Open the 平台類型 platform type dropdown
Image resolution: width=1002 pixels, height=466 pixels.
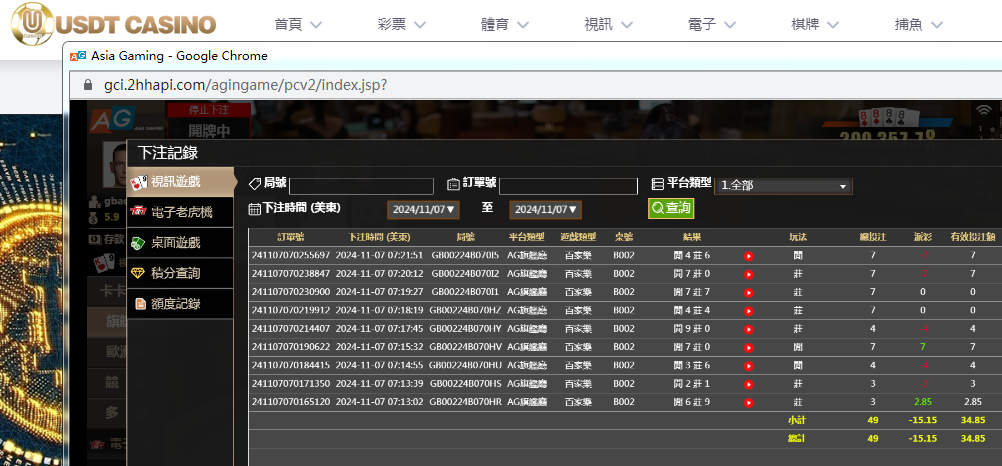pos(783,186)
